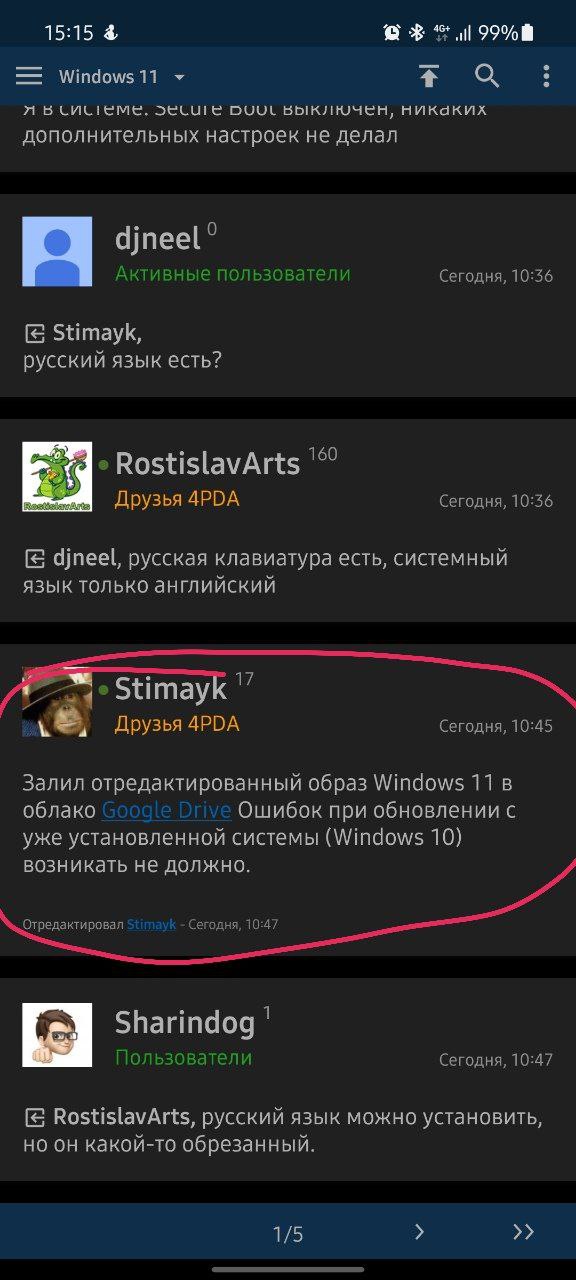This screenshot has height=1280, width=576.
Task: Open the 1/5 page selector
Action: (x=288, y=1235)
